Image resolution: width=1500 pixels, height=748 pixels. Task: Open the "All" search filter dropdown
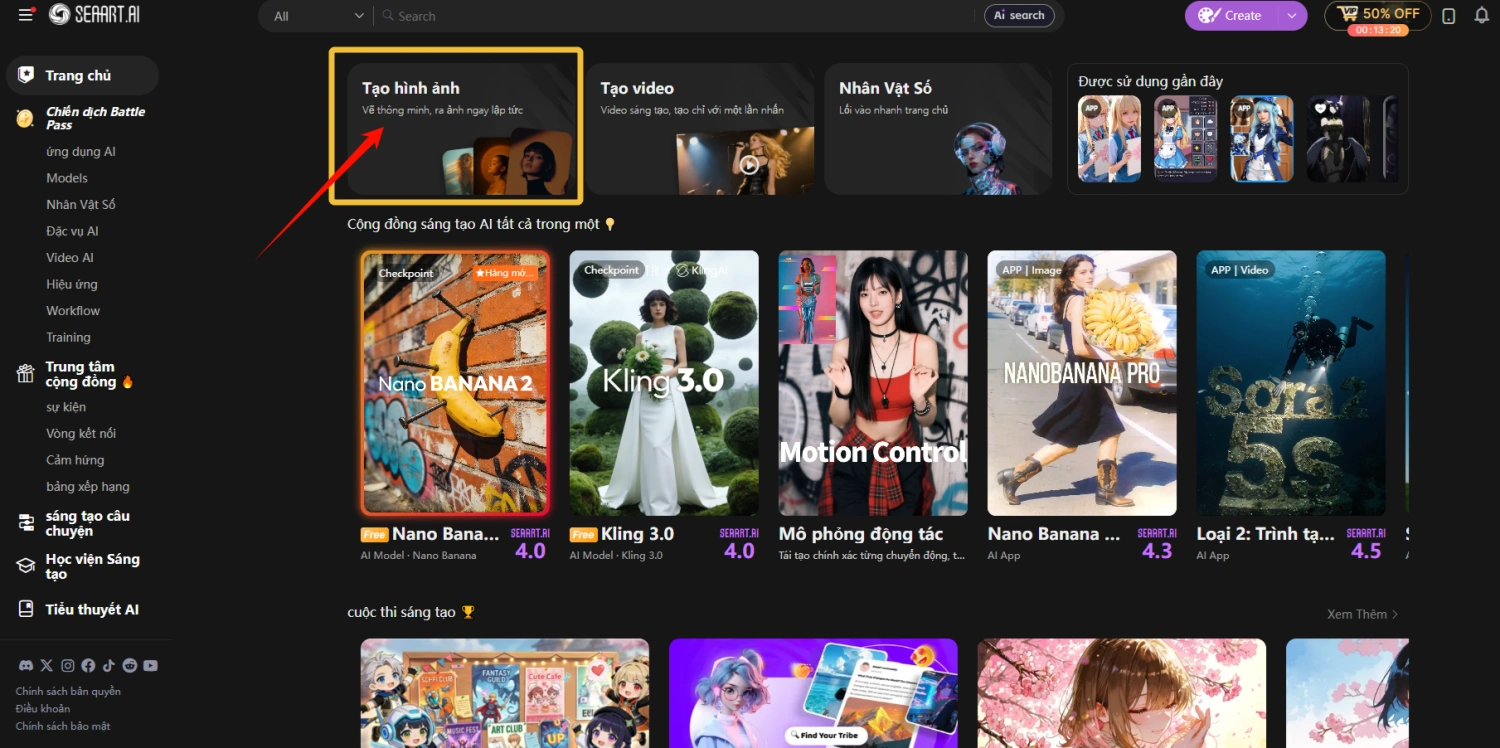pyautogui.click(x=319, y=16)
